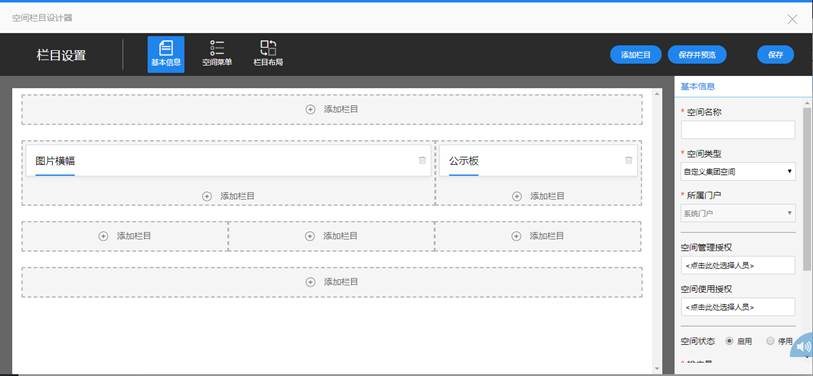This screenshot has width=813, height=376.
Task: Click the 保存并预览 button
Action: [x=697, y=54]
